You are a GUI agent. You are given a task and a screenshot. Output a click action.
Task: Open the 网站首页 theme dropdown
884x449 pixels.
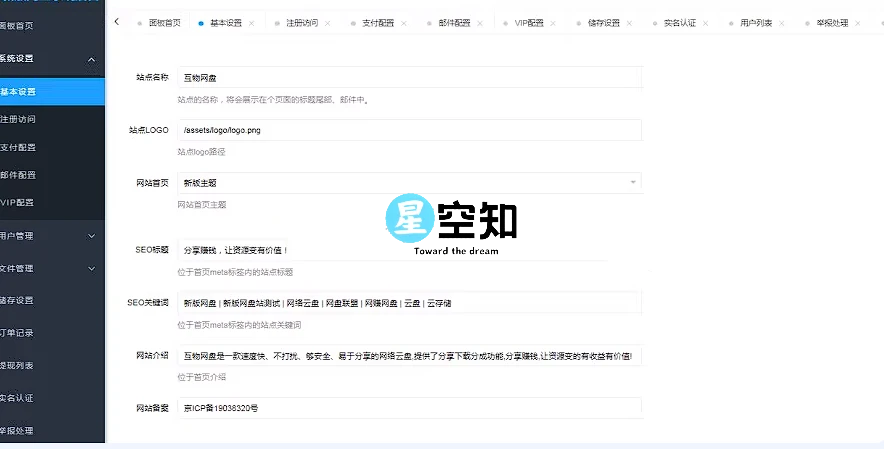(409, 183)
